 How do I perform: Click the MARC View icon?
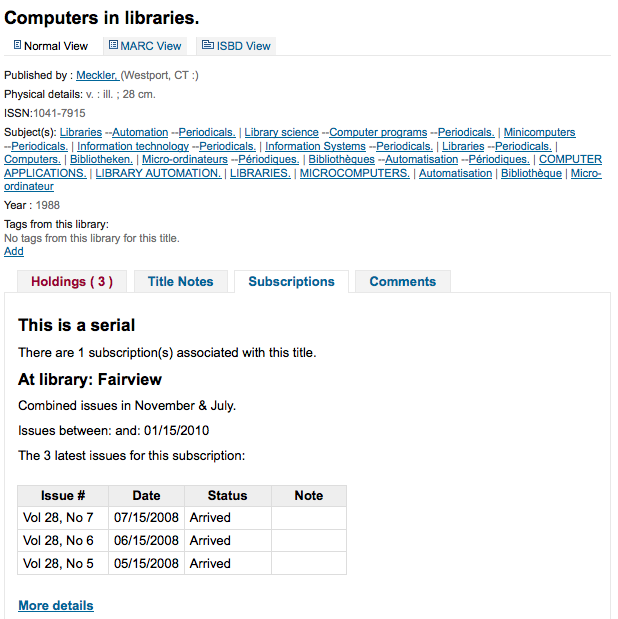(113, 45)
